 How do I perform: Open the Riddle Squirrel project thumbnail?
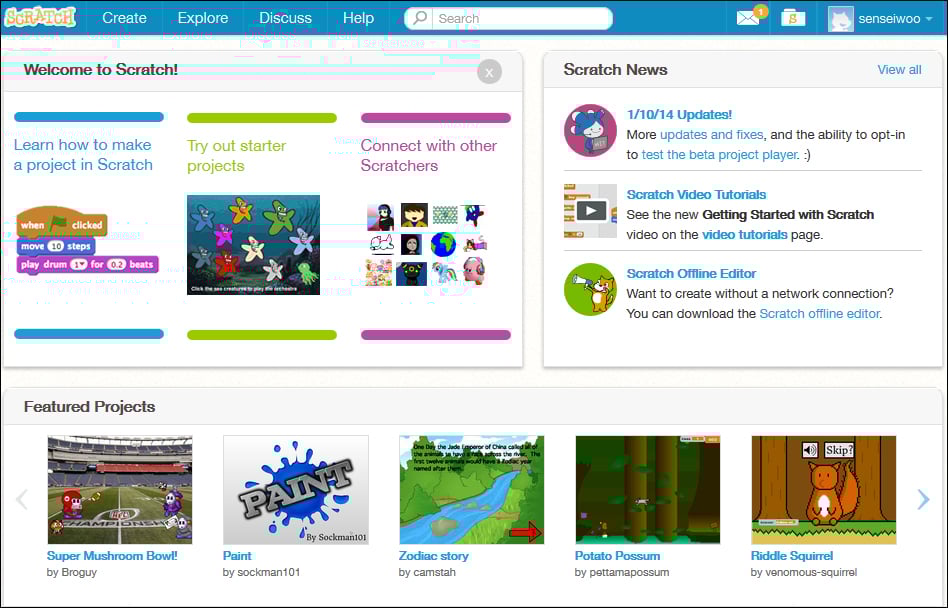coord(823,490)
